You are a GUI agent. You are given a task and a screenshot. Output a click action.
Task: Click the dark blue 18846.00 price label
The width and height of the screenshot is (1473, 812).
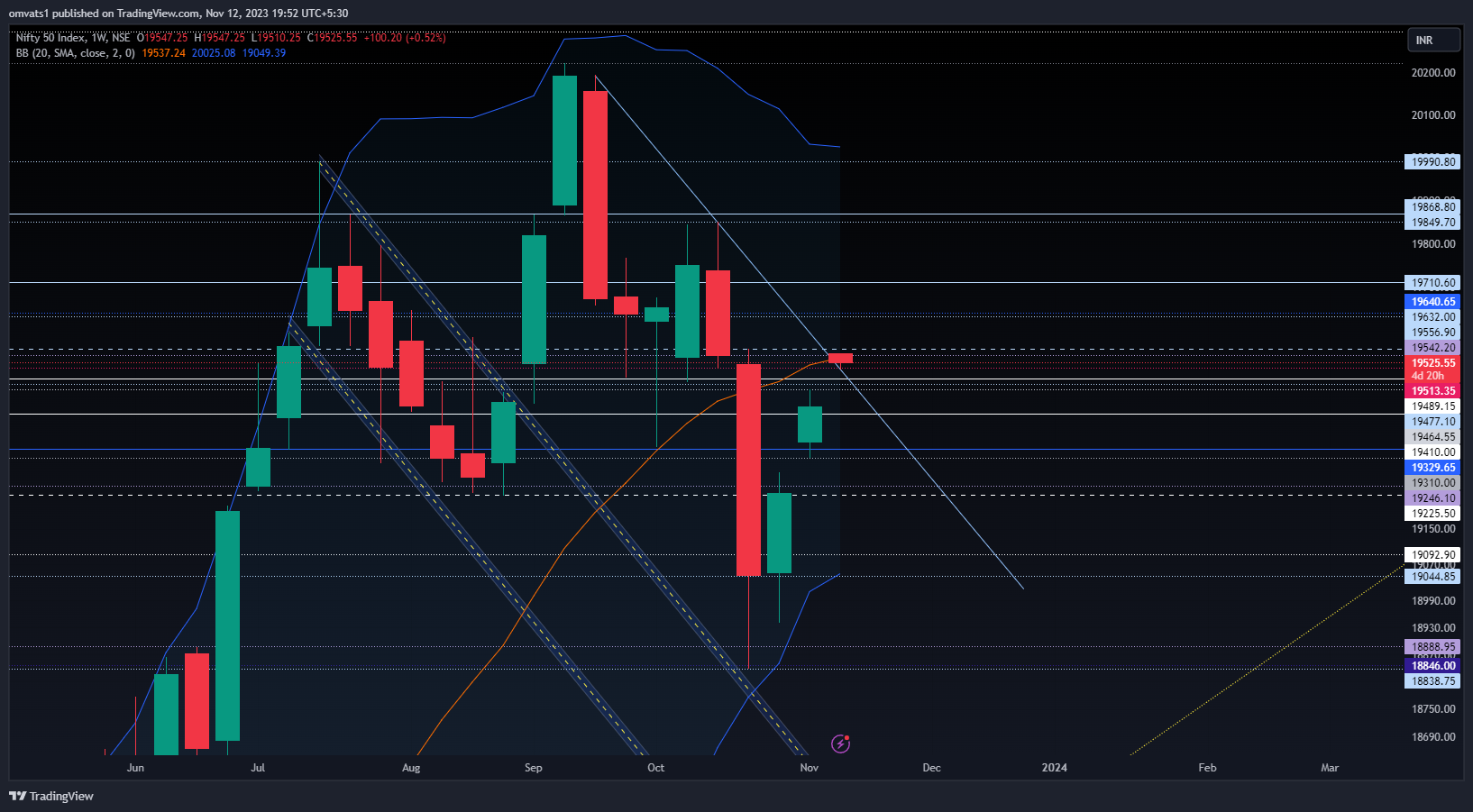click(x=1432, y=666)
